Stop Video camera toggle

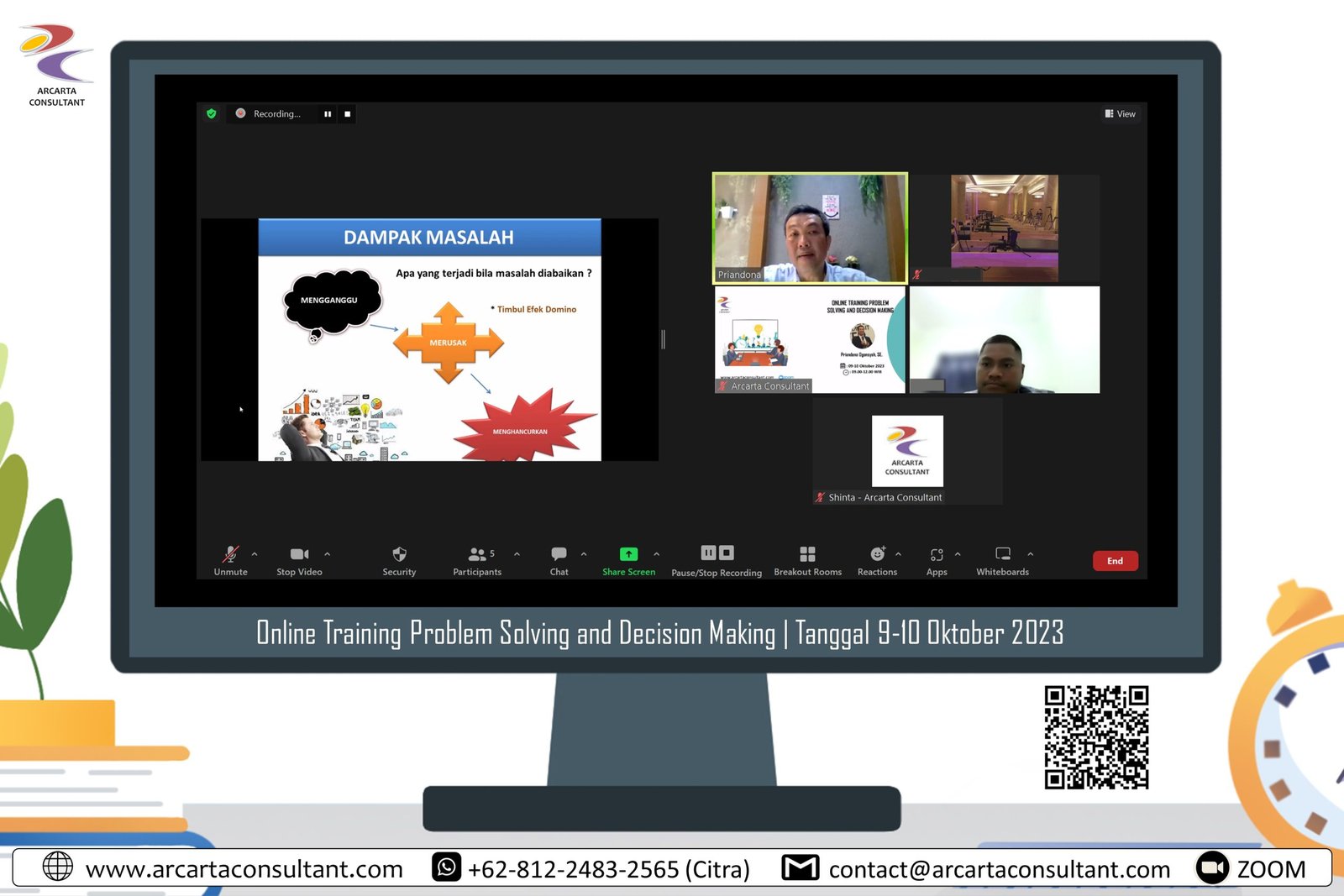[x=299, y=554]
